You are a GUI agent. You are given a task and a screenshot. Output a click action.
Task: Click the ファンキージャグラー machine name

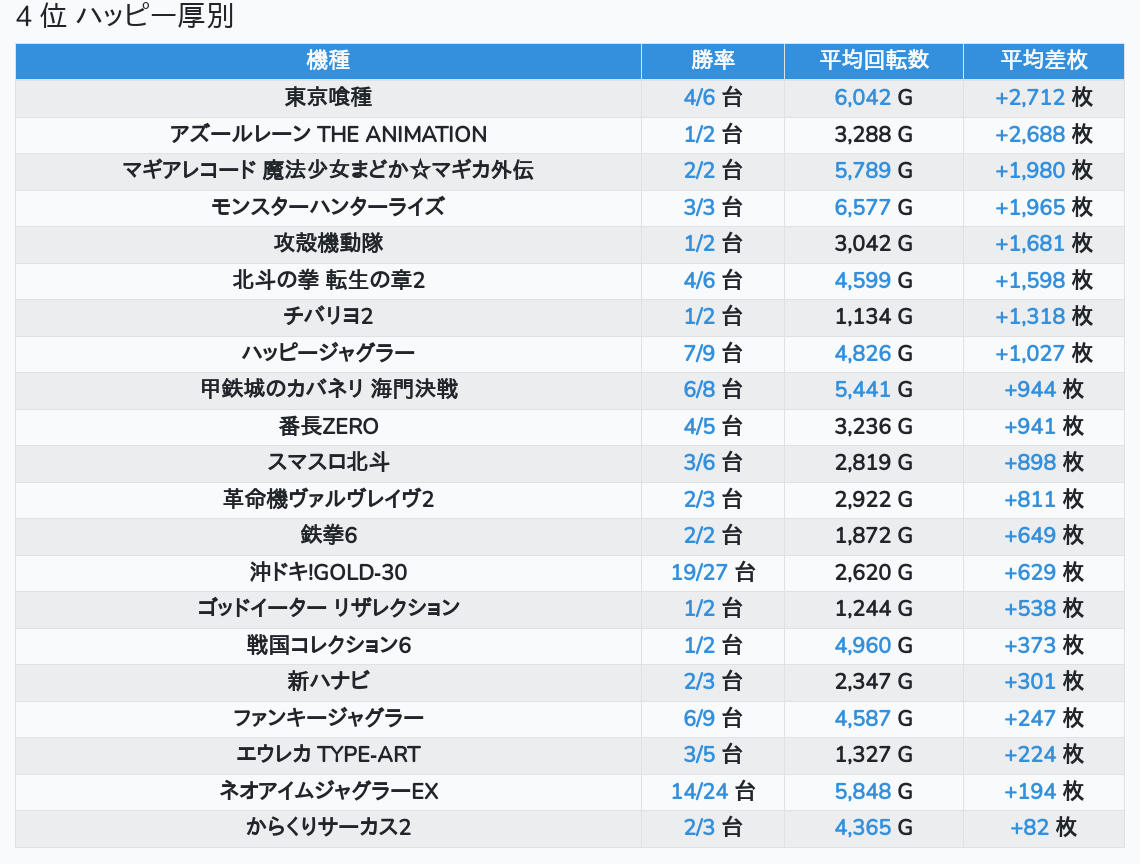328,718
